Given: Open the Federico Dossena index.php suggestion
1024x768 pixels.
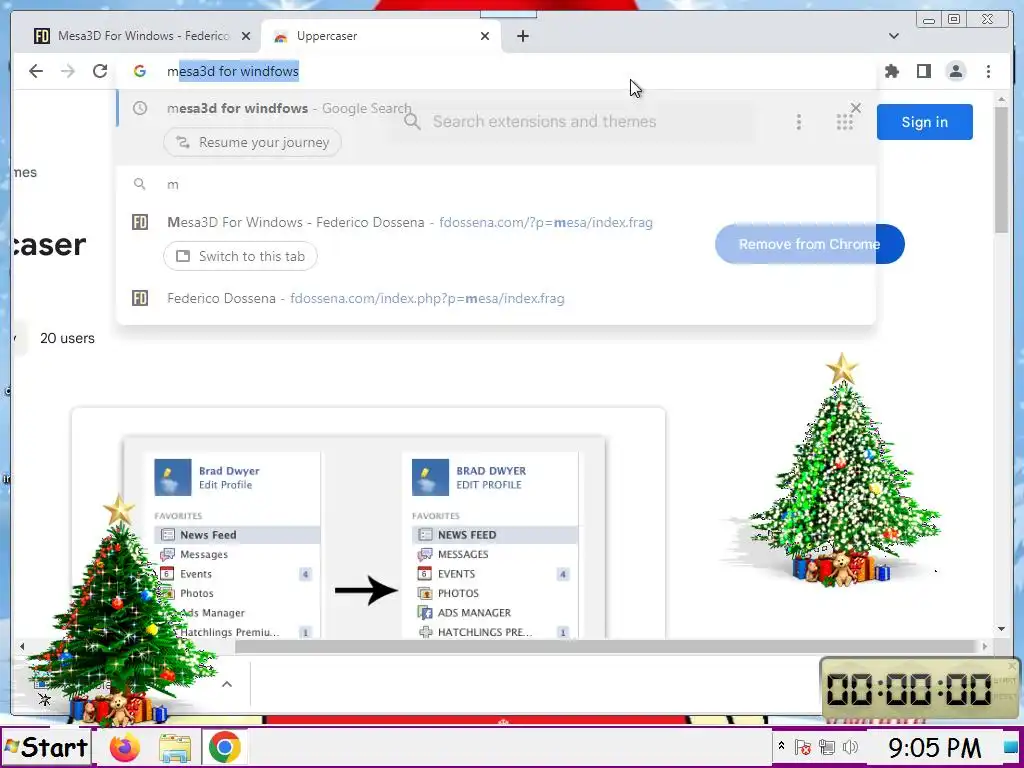Looking at the screenshot, I should pyautogui.click(x=496, y=298).
